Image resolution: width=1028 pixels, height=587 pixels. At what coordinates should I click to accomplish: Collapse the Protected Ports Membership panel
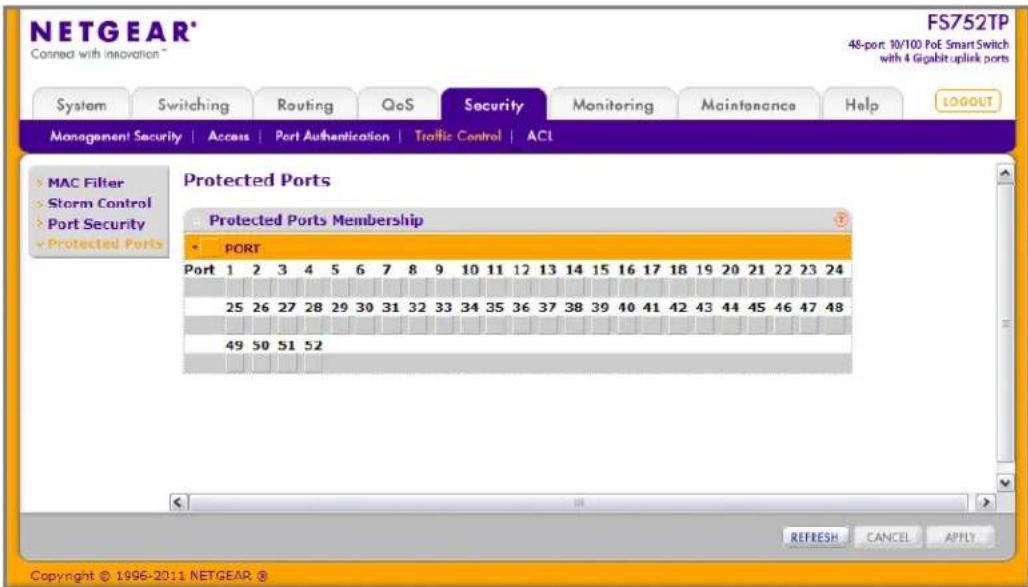click(x=195, y=220)
